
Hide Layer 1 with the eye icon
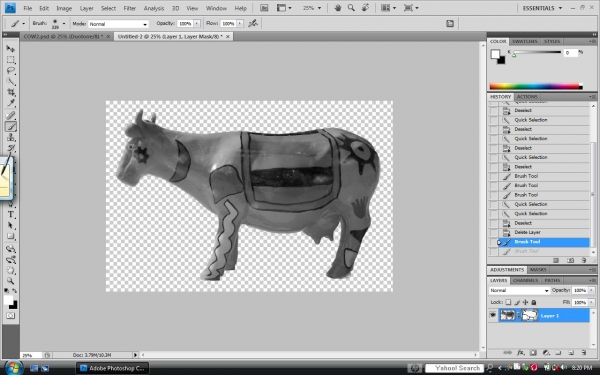point(492,315)
